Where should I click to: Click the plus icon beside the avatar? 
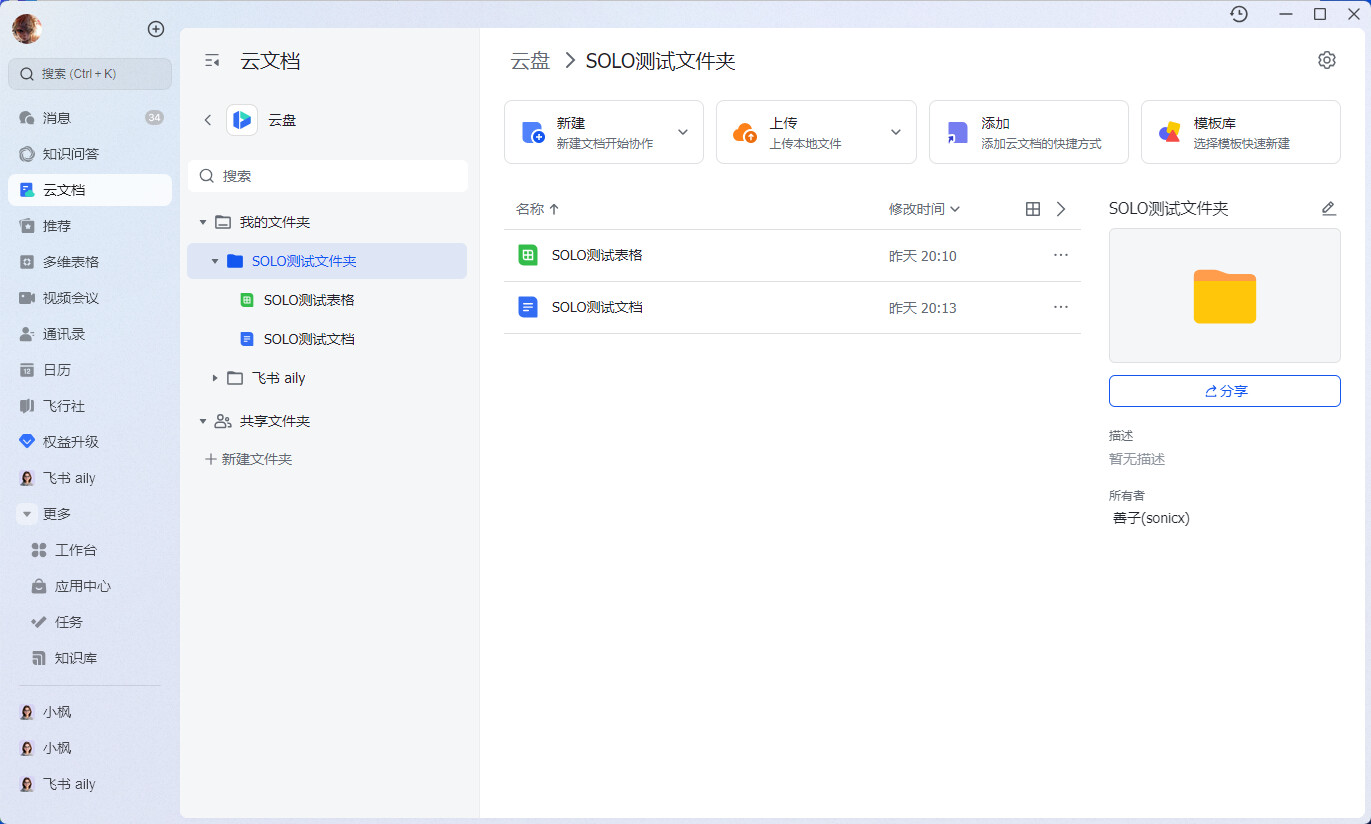coord(156,29)
